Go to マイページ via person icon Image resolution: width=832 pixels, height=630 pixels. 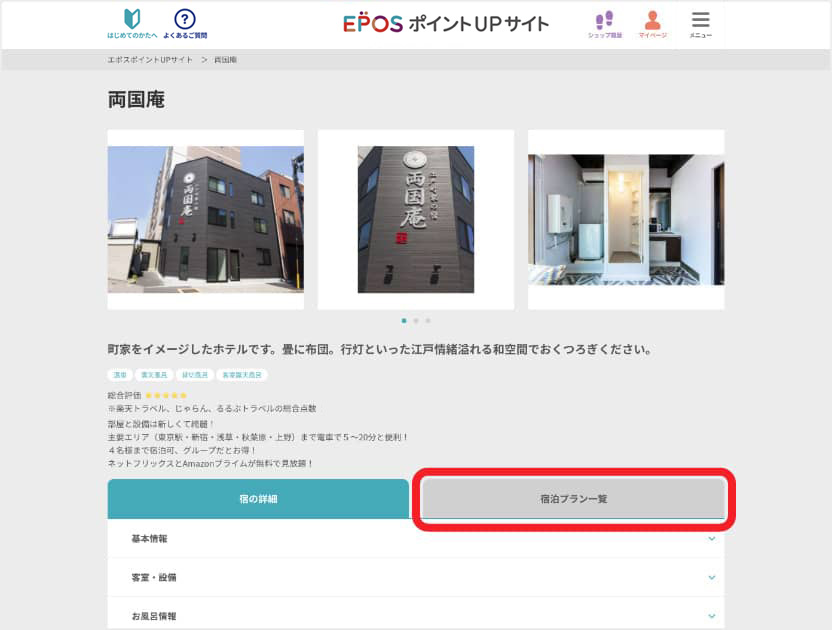pos(652,22)
